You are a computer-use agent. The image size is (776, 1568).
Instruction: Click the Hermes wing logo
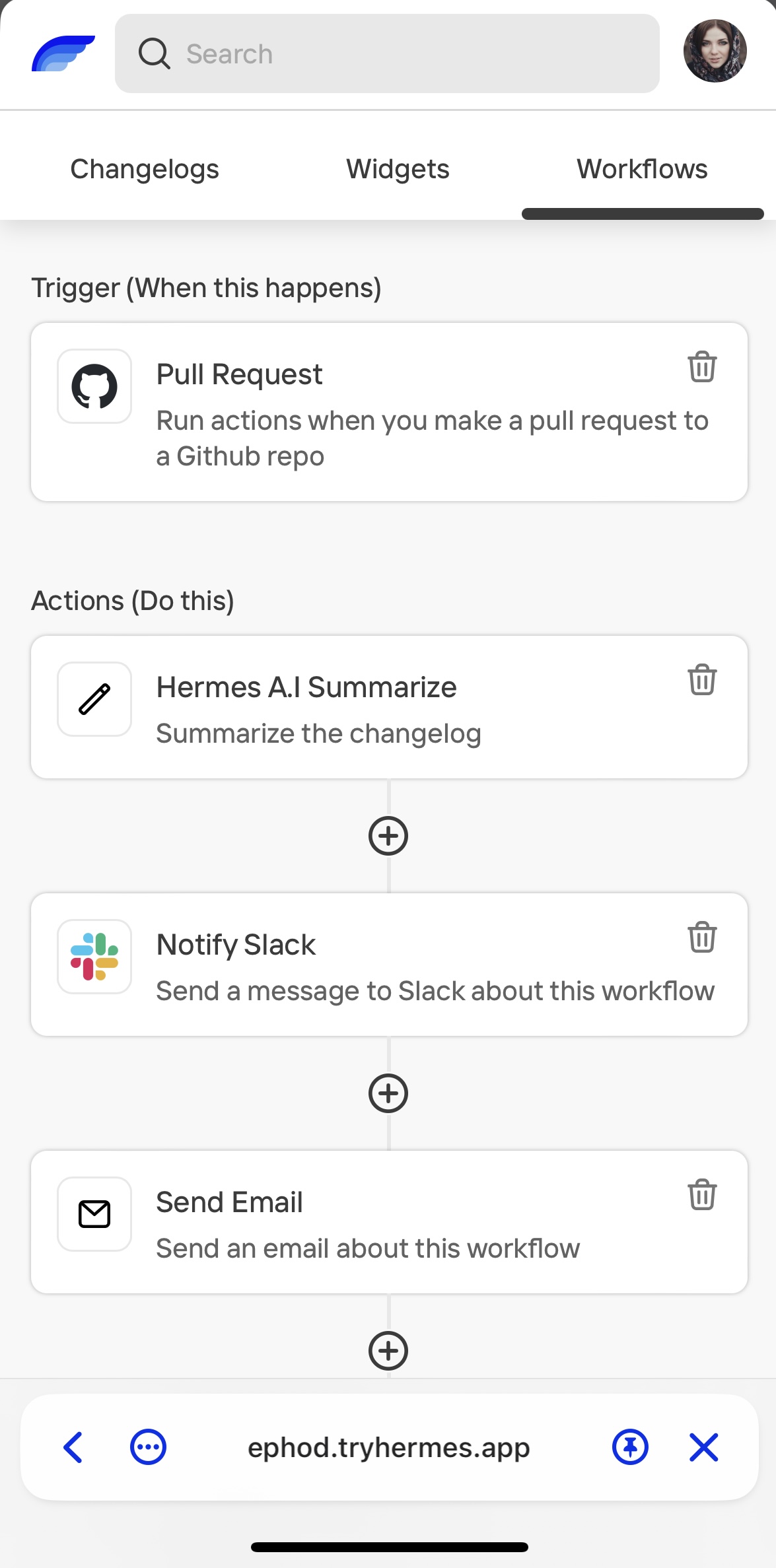(x=63, y=53)
